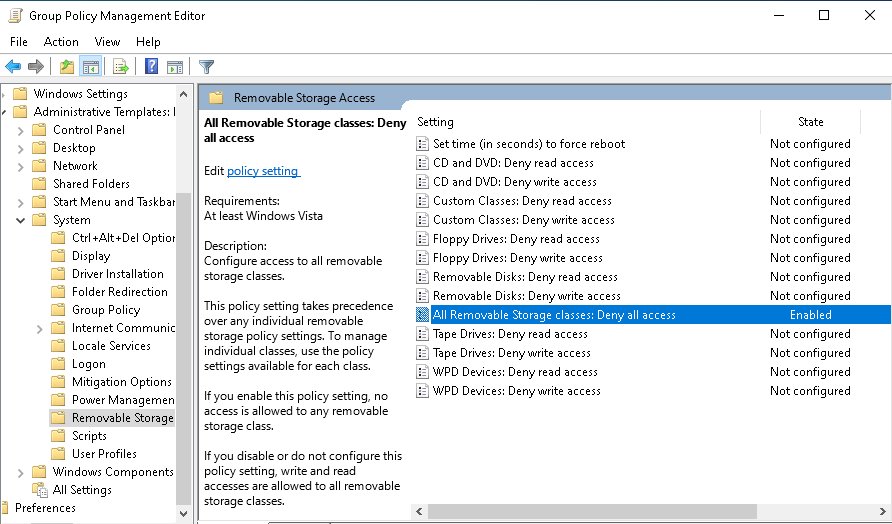
Task: Click the Forward arrow toolbar icon
Action: (x=36, y=67)
